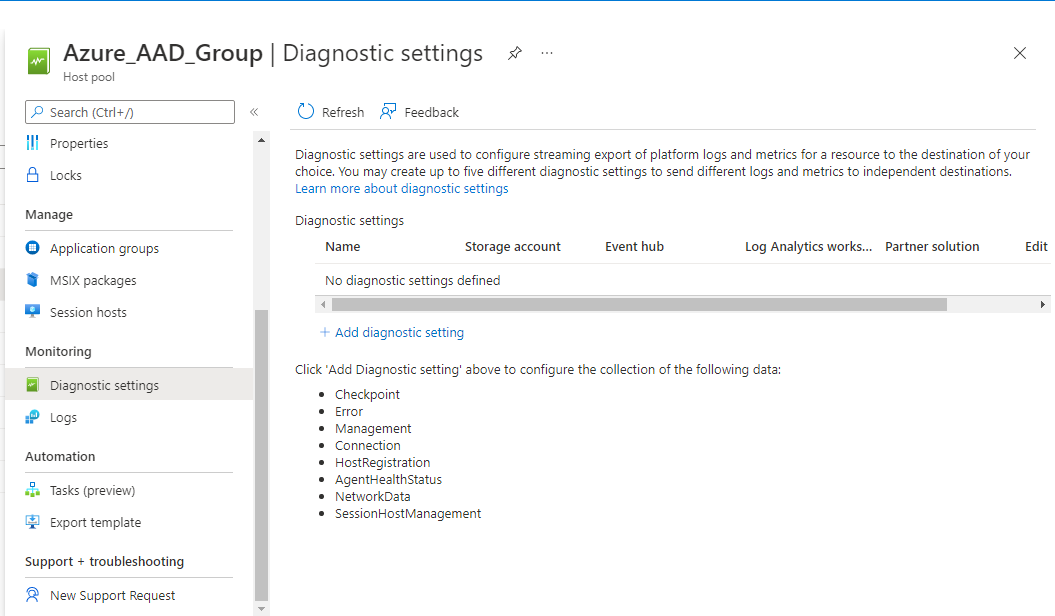Click the Export template icon
The image size is (1055, 616).
[32, 522]
